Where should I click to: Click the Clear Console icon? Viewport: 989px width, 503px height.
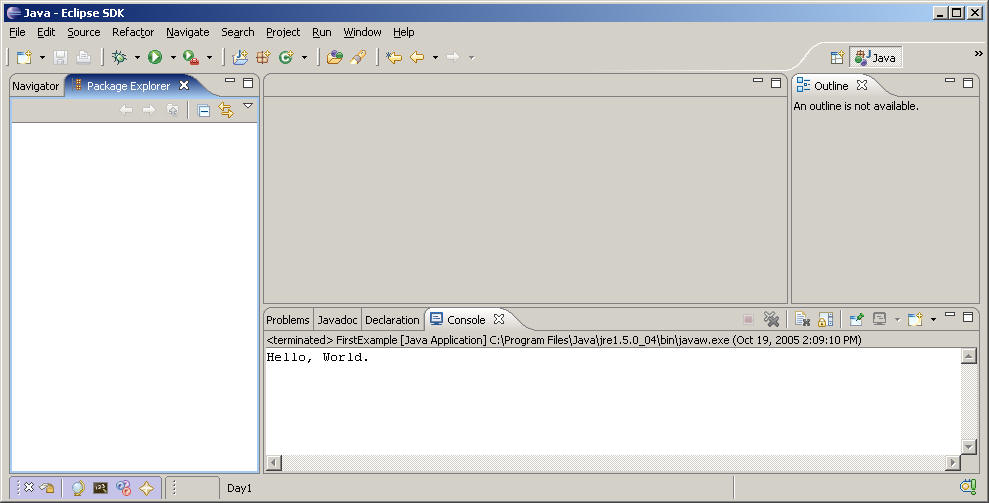coord(802,319)
